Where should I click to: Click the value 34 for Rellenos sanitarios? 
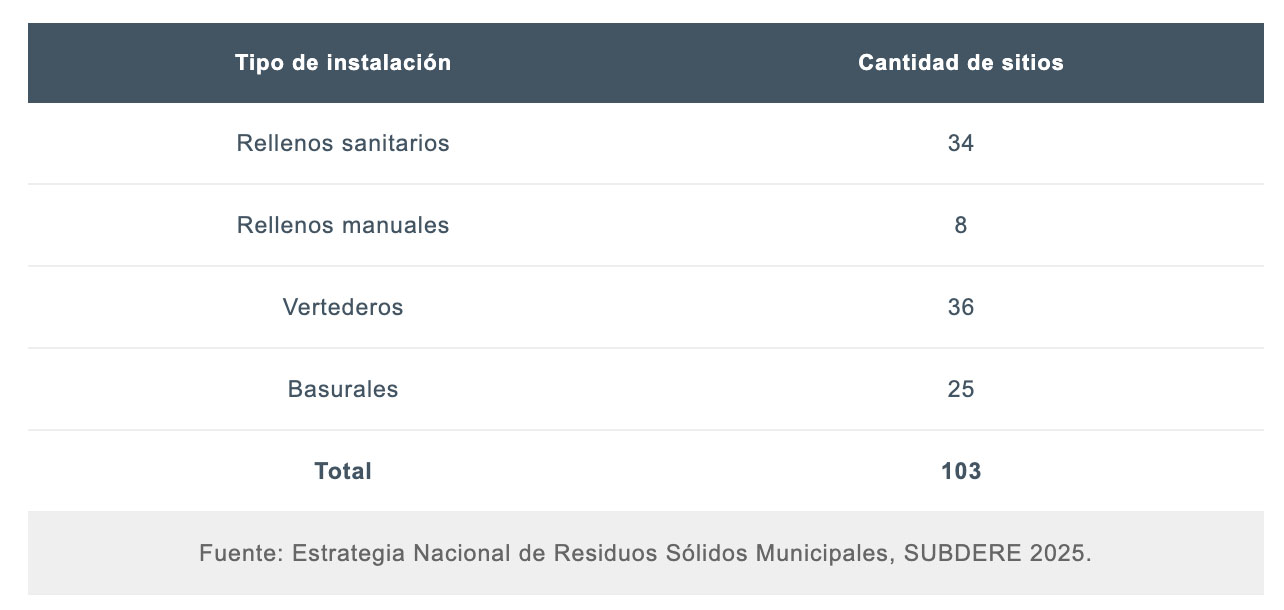[x=960, y=144]
